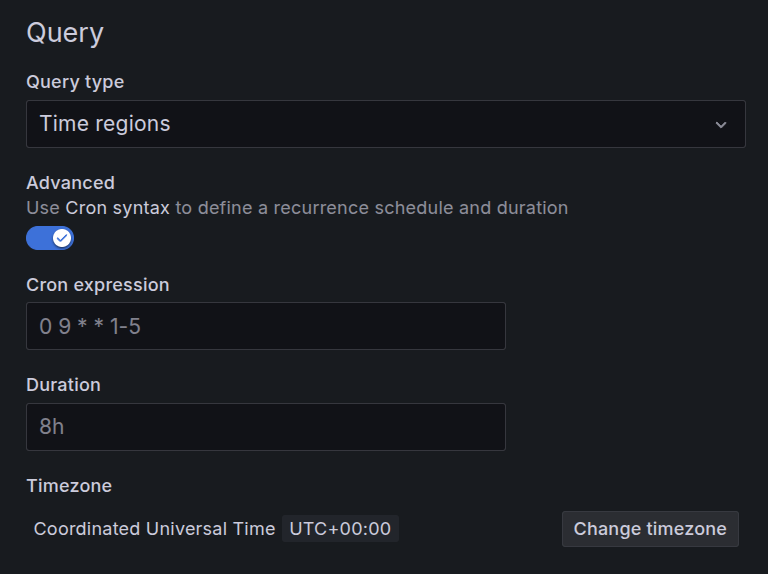Click the UTC+00:00 offset badge
Viewport: 768px width, 574px height.
point(340,529)
